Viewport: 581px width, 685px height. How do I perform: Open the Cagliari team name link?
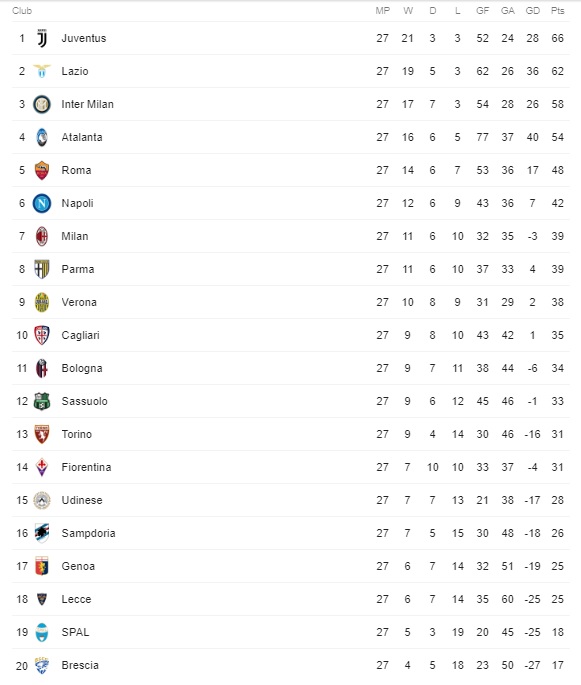pyautogui.click(x=81, y=336)
